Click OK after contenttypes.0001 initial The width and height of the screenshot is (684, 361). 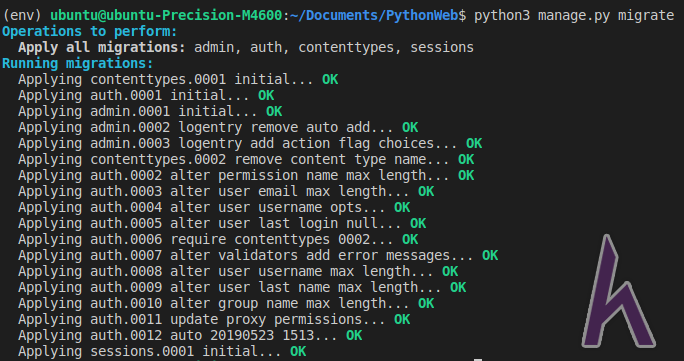click(x=330, y=79)
